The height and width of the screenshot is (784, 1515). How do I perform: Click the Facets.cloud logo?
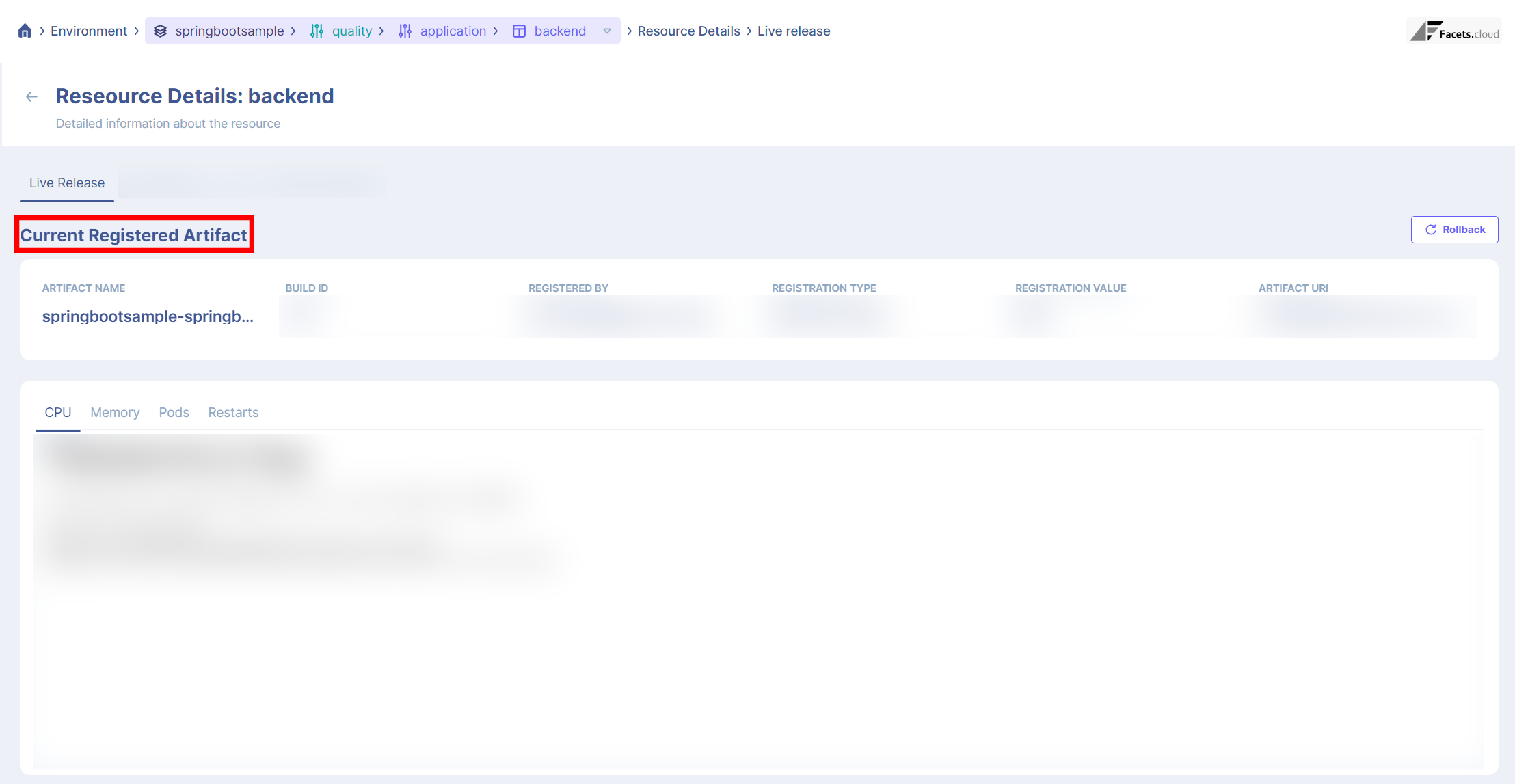click(x=1454, y=31)
